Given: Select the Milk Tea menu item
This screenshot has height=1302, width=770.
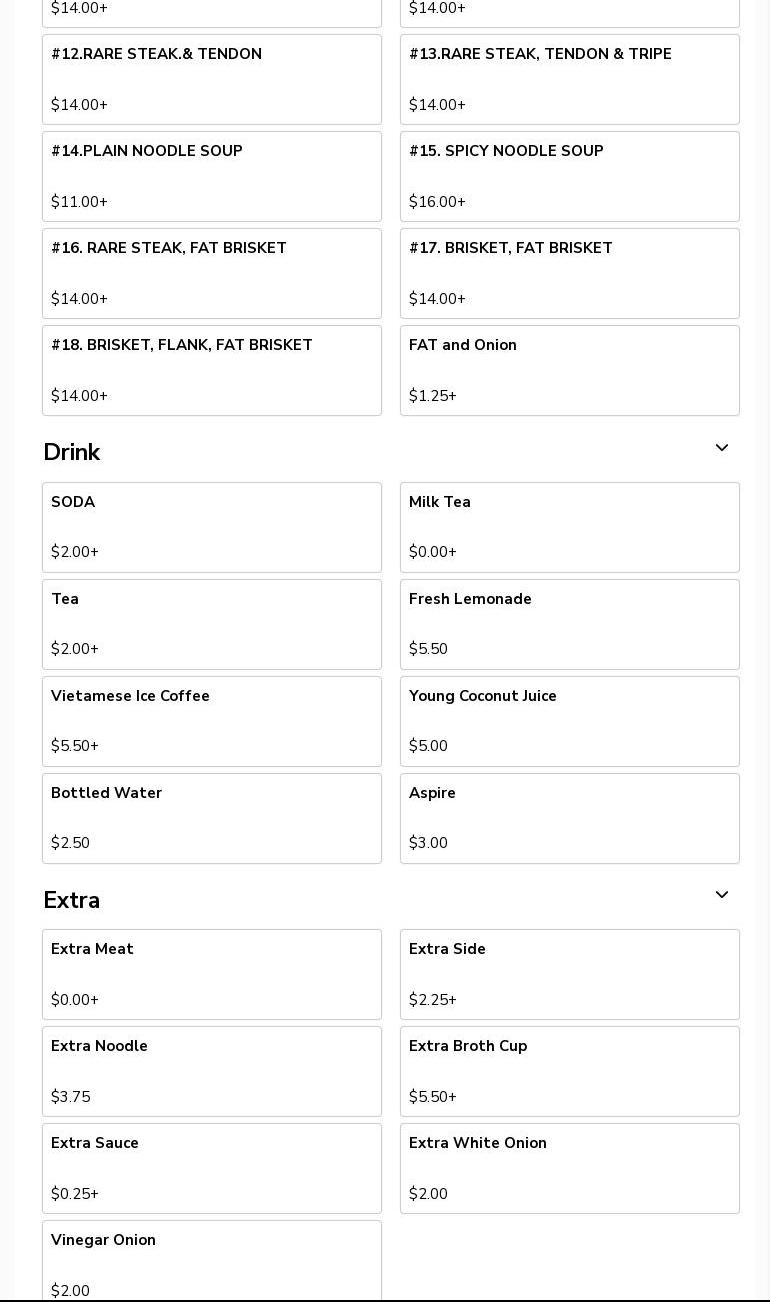Looking at the screenshot, I should [x=570, y=527].
